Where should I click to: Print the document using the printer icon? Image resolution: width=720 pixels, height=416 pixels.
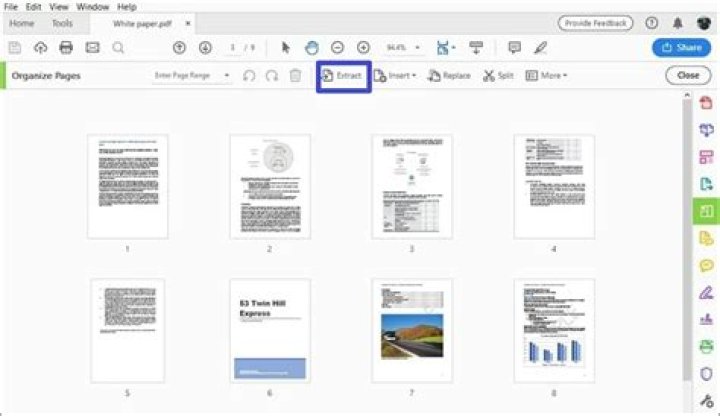(66, 47)
